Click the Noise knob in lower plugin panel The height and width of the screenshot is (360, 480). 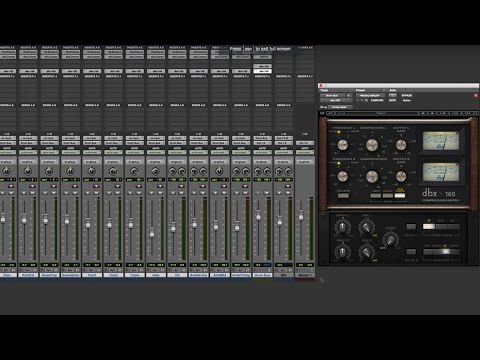coord(390,239)
